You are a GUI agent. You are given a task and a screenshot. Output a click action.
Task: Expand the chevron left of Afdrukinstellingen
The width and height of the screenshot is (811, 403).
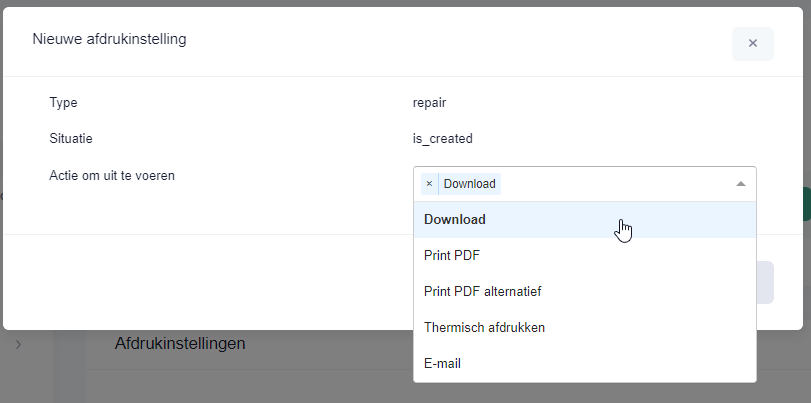[x=19, y=344]
